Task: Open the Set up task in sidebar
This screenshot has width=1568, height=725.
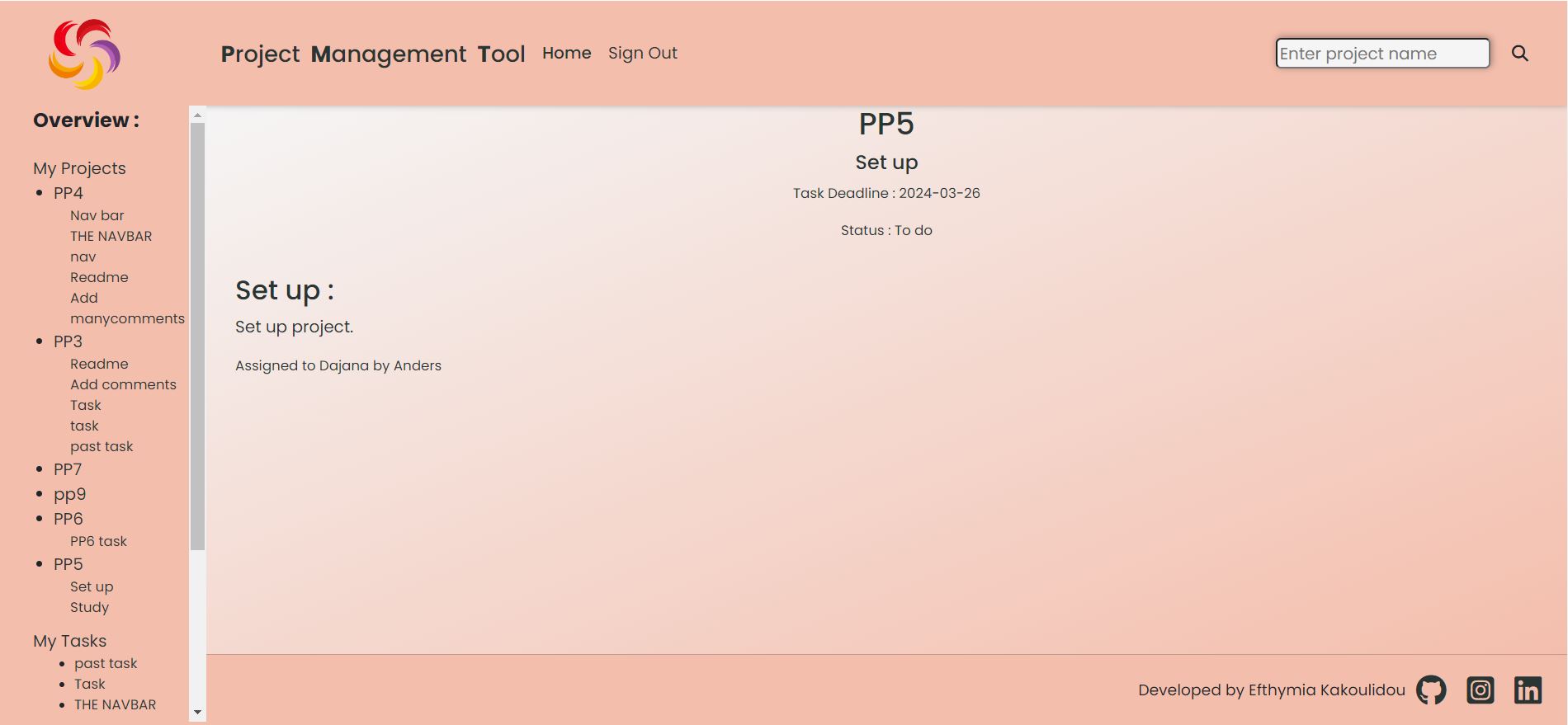Action: click(92, 586)
